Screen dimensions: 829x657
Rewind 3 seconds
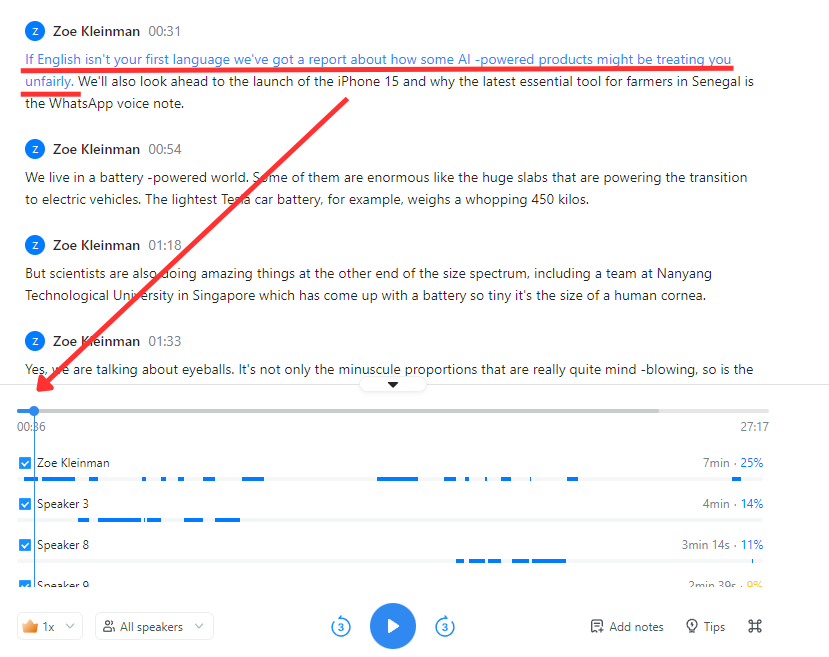click(x=341, y=627)
